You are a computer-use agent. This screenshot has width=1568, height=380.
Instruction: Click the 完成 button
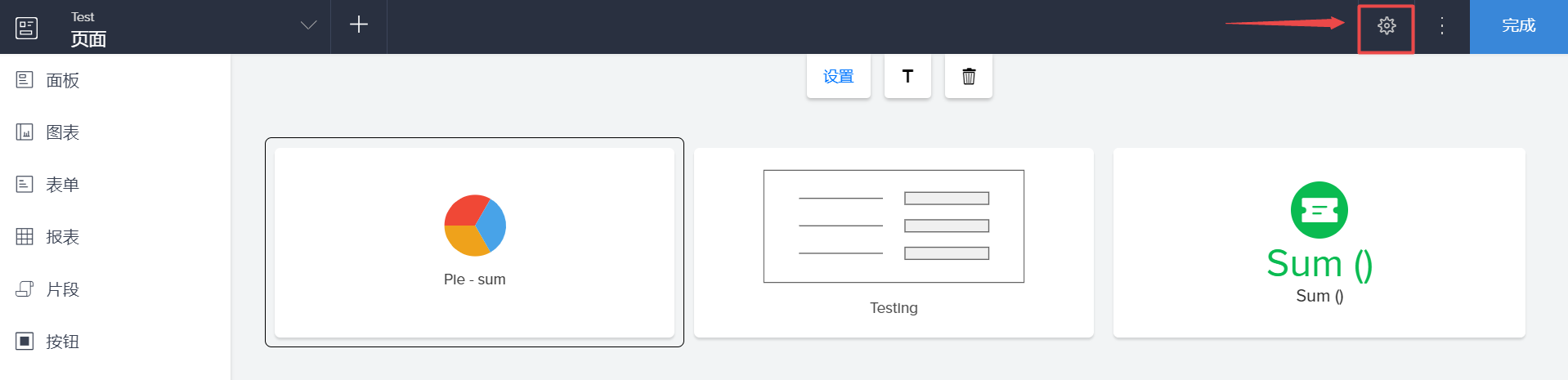click(x=1518, y=26)
